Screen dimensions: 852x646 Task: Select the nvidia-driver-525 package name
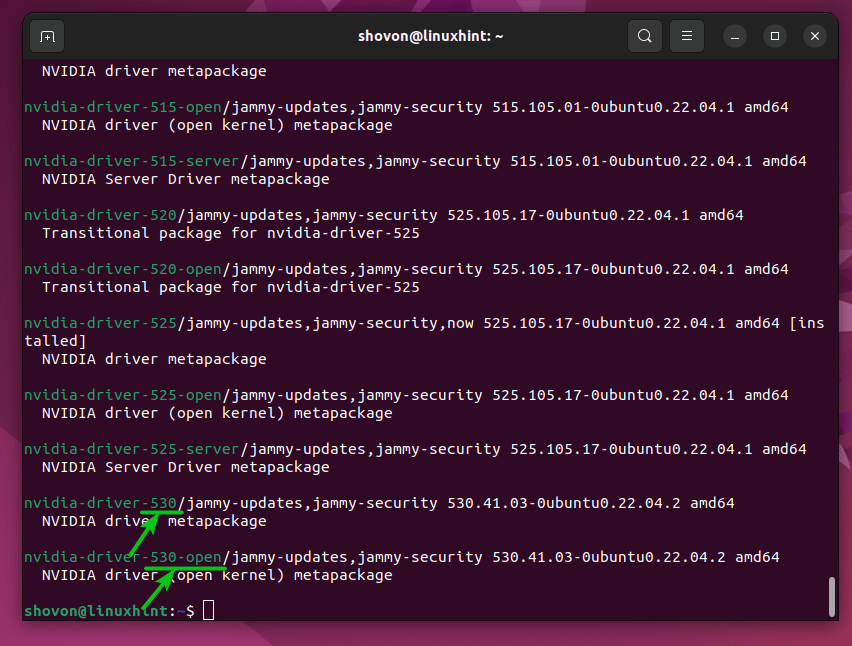(101, 323)
